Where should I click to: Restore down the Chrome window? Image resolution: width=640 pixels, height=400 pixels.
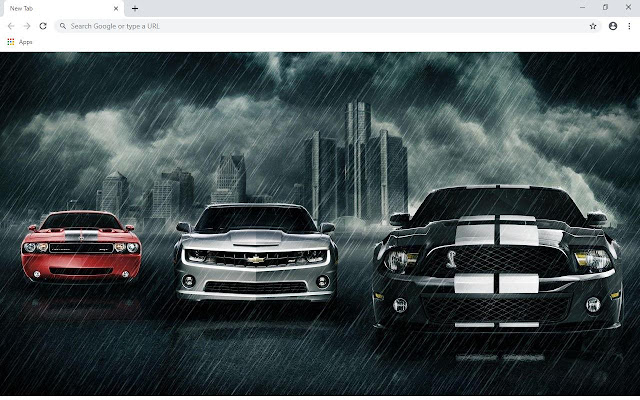coord(605,7)
